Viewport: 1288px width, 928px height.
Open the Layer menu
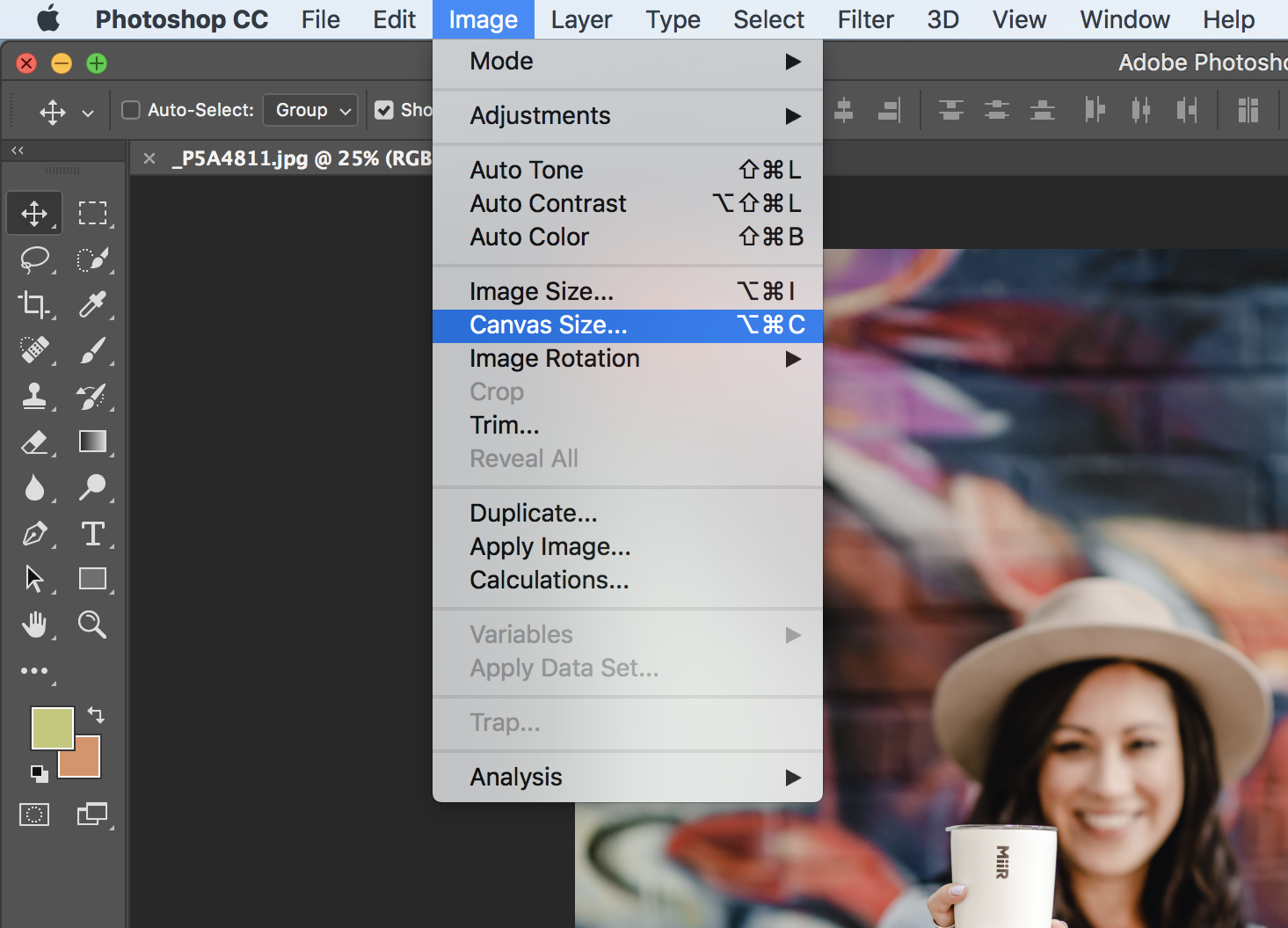[x=581, y=19]
